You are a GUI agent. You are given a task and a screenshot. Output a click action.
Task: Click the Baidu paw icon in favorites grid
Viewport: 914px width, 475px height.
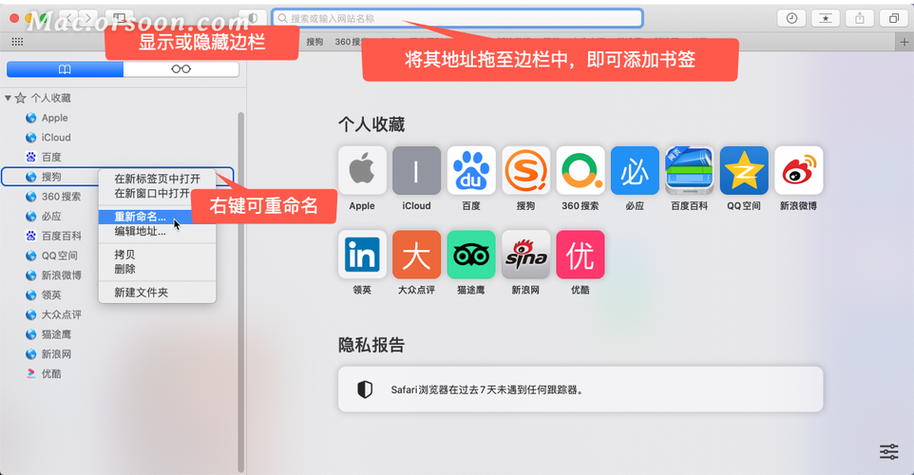(471, 171)
